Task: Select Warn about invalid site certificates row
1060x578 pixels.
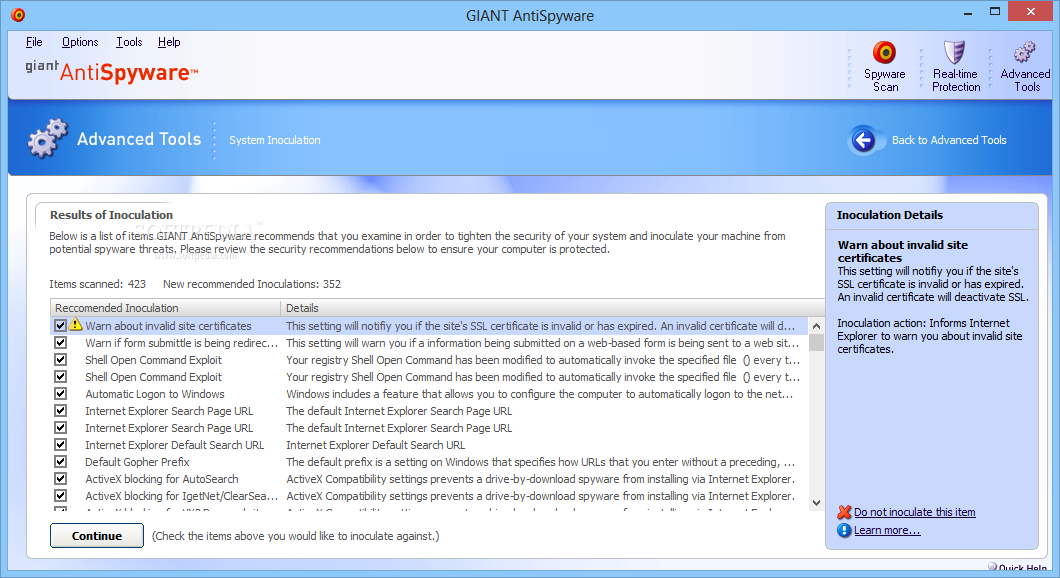Action: pyautogui.click(x=429, y=326)
